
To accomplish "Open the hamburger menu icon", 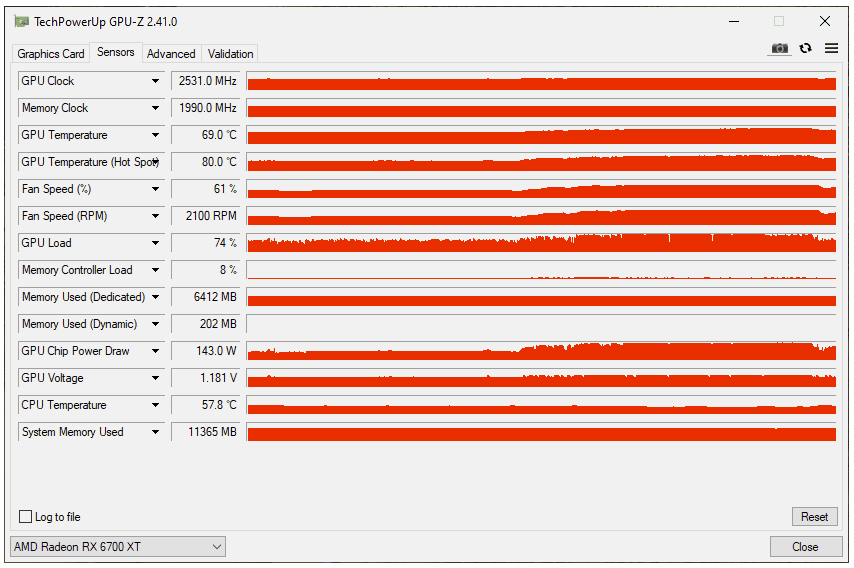I will pyautogui.click(x=831, y=48).
